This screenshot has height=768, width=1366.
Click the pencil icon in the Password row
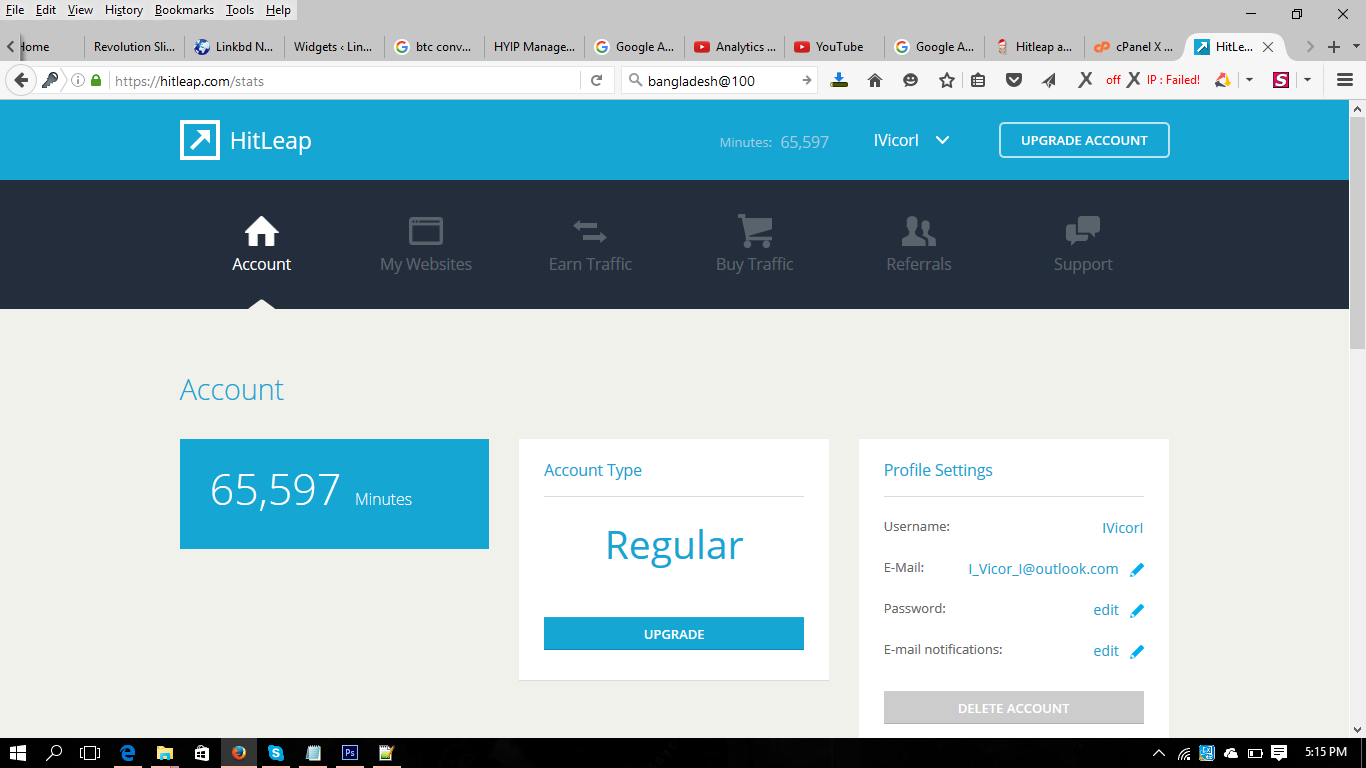pos(1137,611)
